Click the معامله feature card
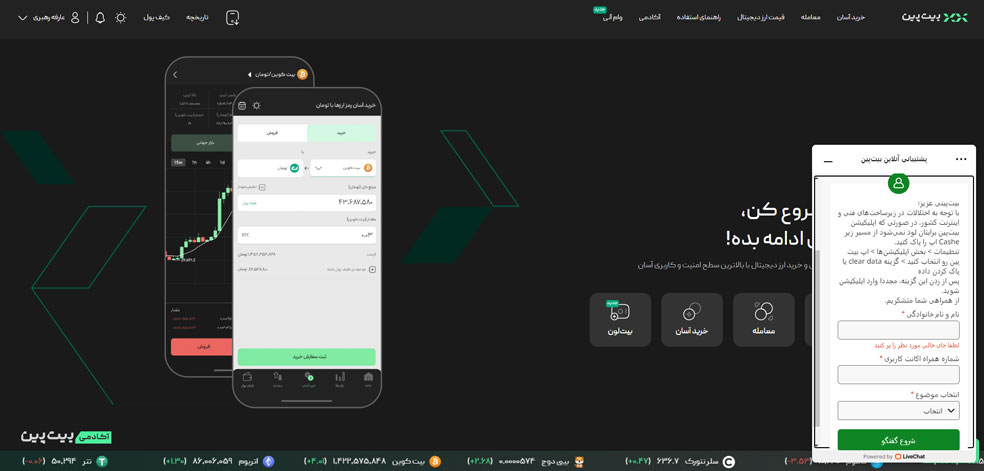Screen dimensions: 984x471 763,319
